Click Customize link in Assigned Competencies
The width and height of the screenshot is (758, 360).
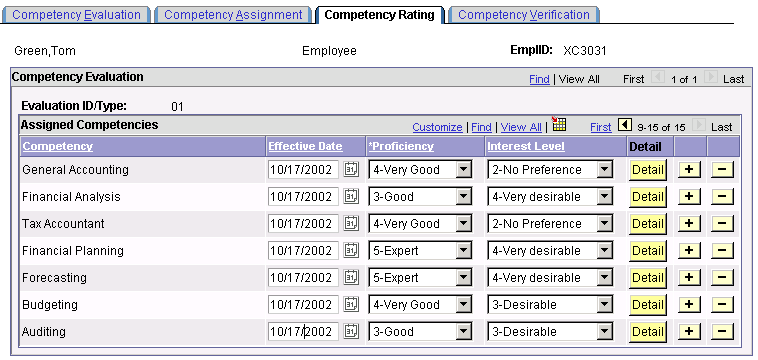pyautogui.click(x=437, y=127)
